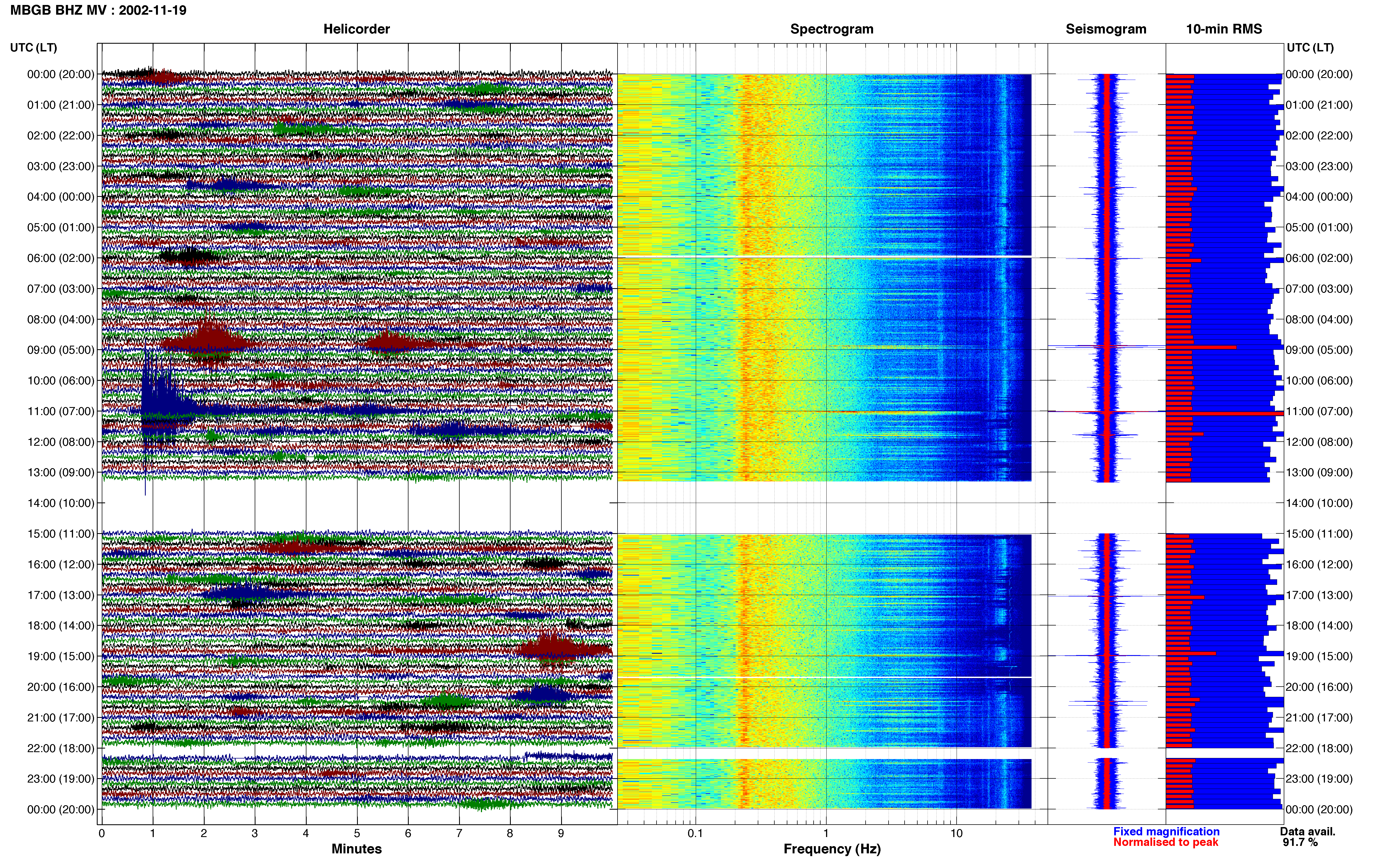This screenshot has width=1388, height=868.
Task: Click the left '02:00 (22:00)' time label
Action: click(60, 135)
